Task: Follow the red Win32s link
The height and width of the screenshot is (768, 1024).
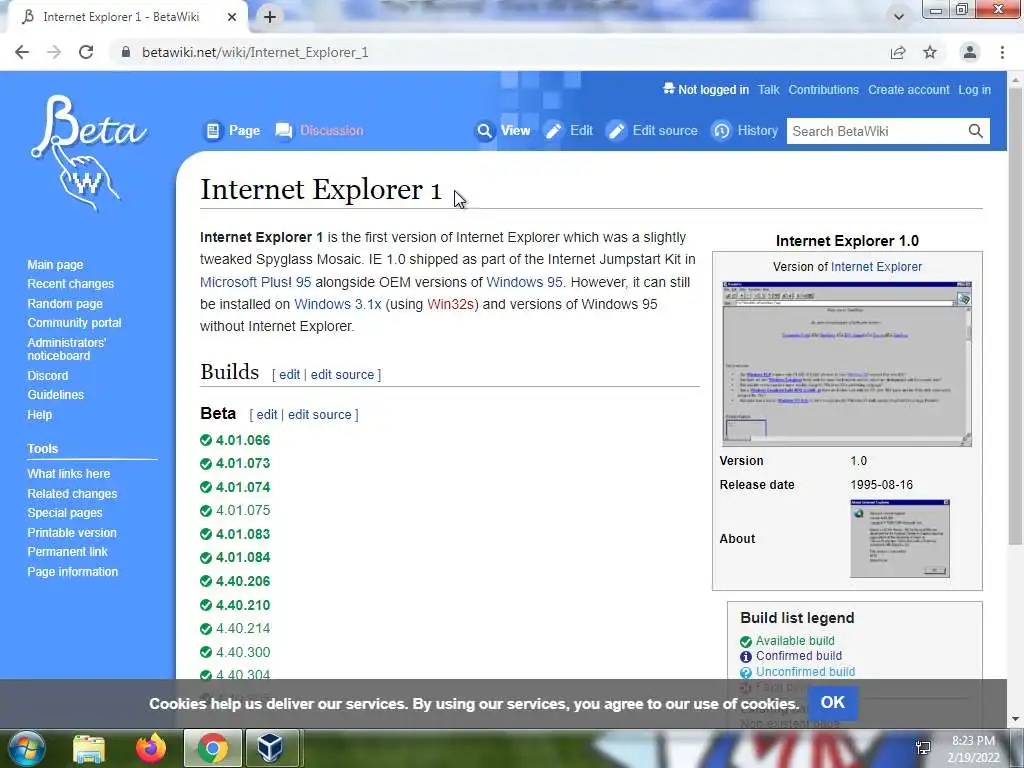Action: tap(451, 304)
